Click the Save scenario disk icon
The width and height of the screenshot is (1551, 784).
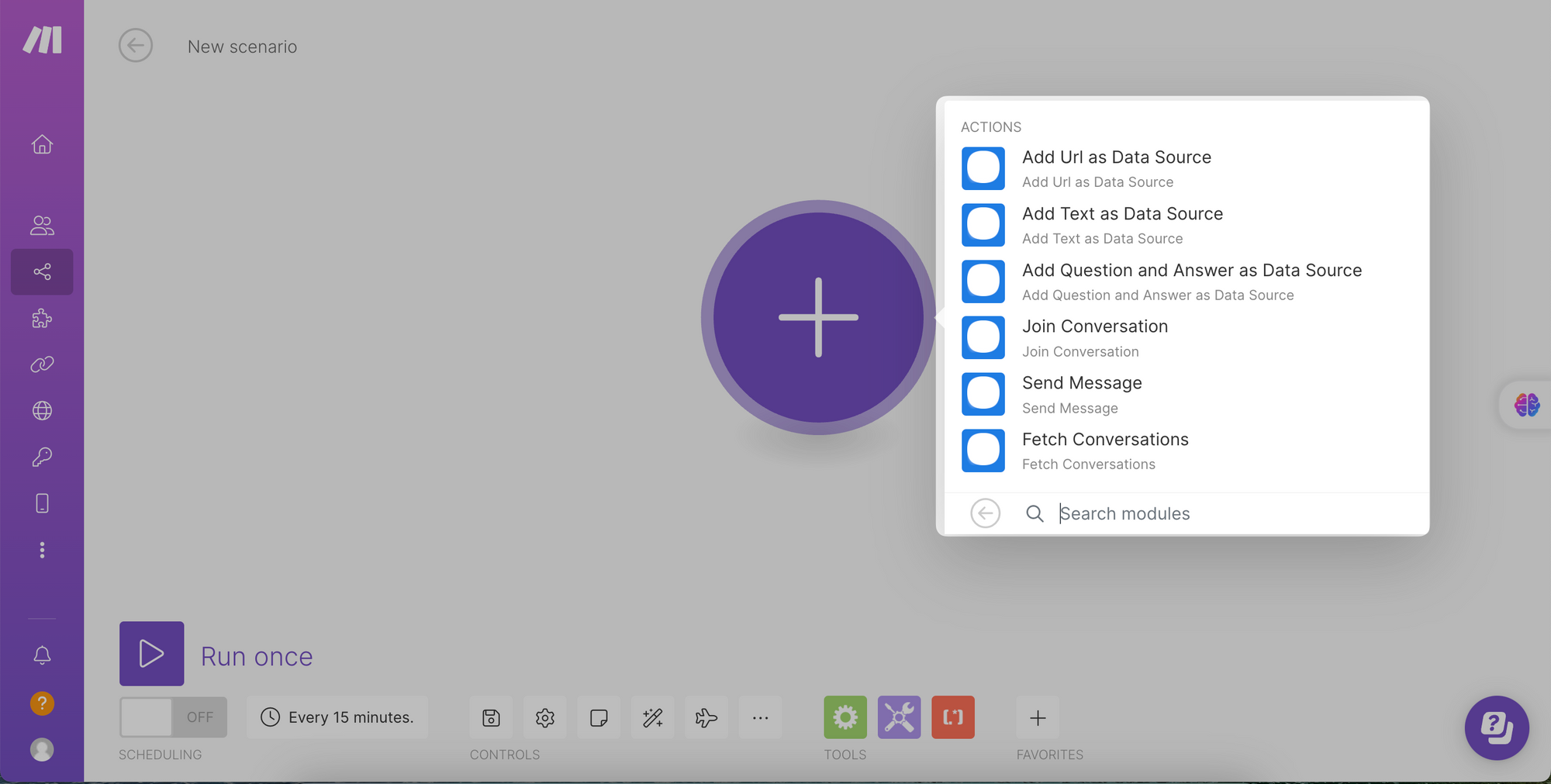(x=491, y=717)
